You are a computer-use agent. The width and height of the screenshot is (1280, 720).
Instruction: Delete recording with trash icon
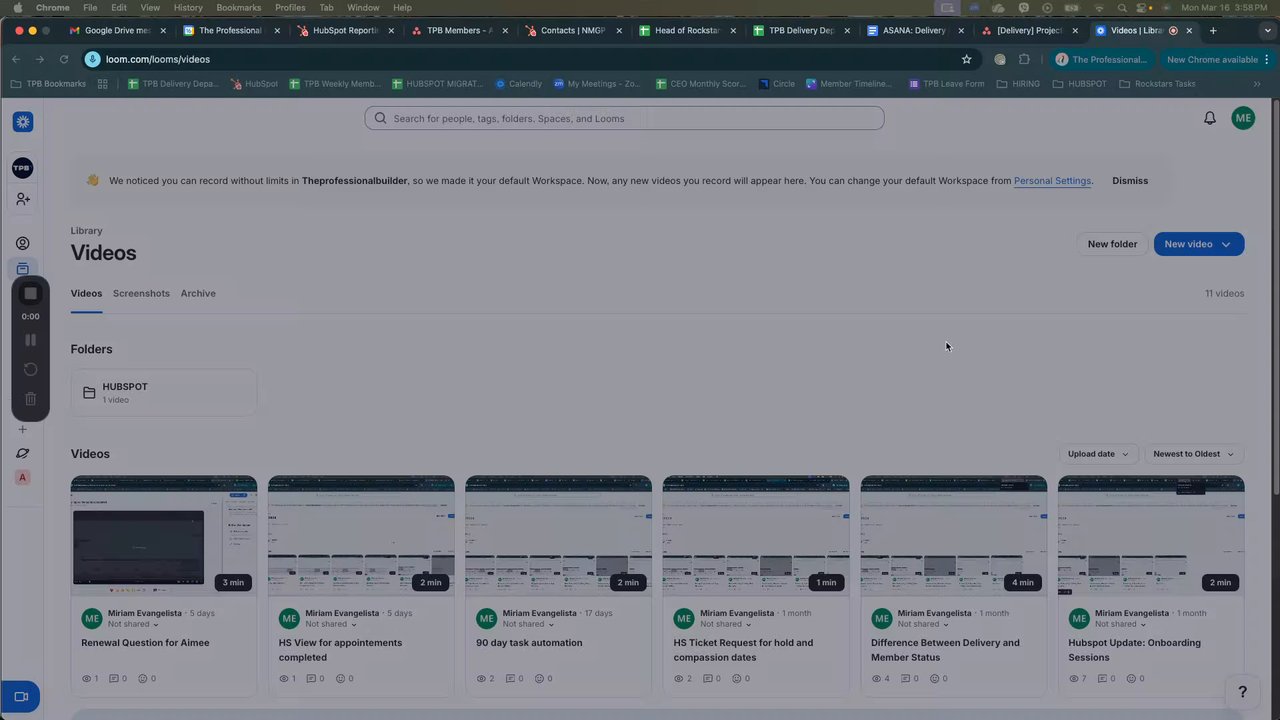30,399
